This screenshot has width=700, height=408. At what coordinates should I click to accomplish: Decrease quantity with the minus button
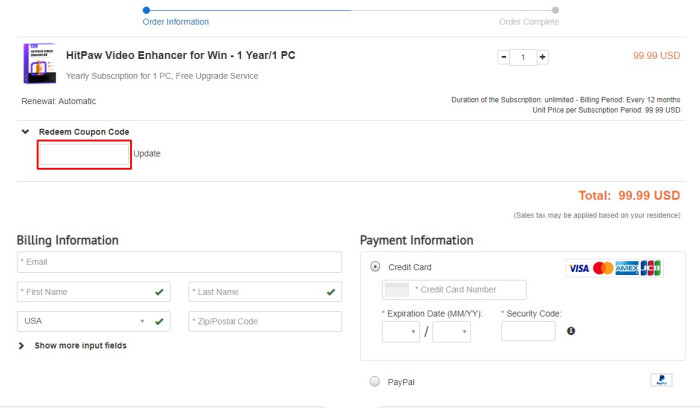[504, 57]
